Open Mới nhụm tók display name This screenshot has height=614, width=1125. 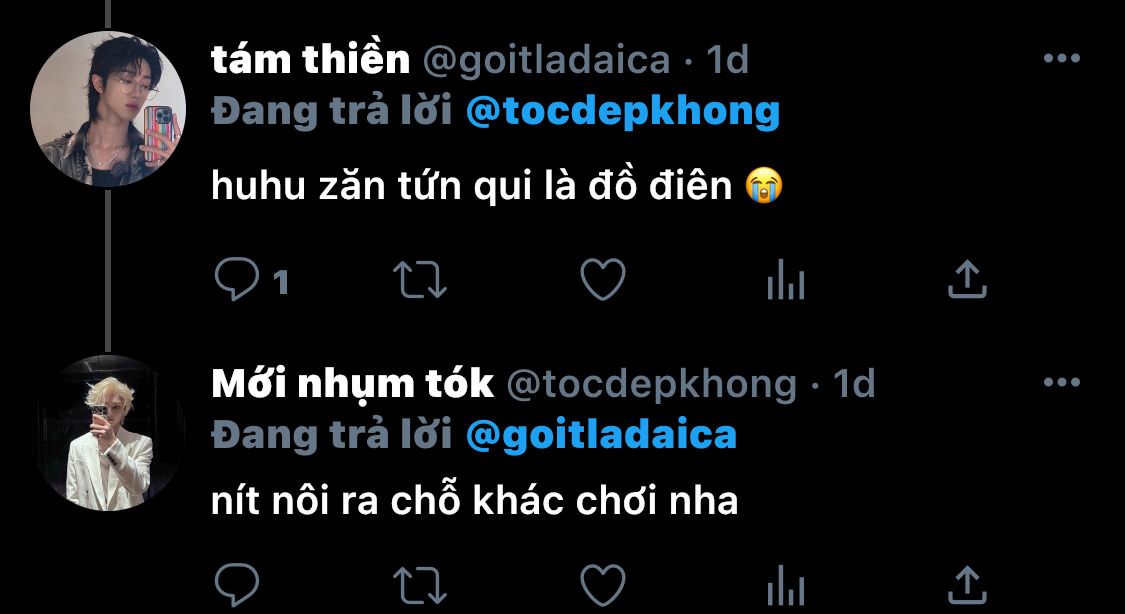coord(352,386)
